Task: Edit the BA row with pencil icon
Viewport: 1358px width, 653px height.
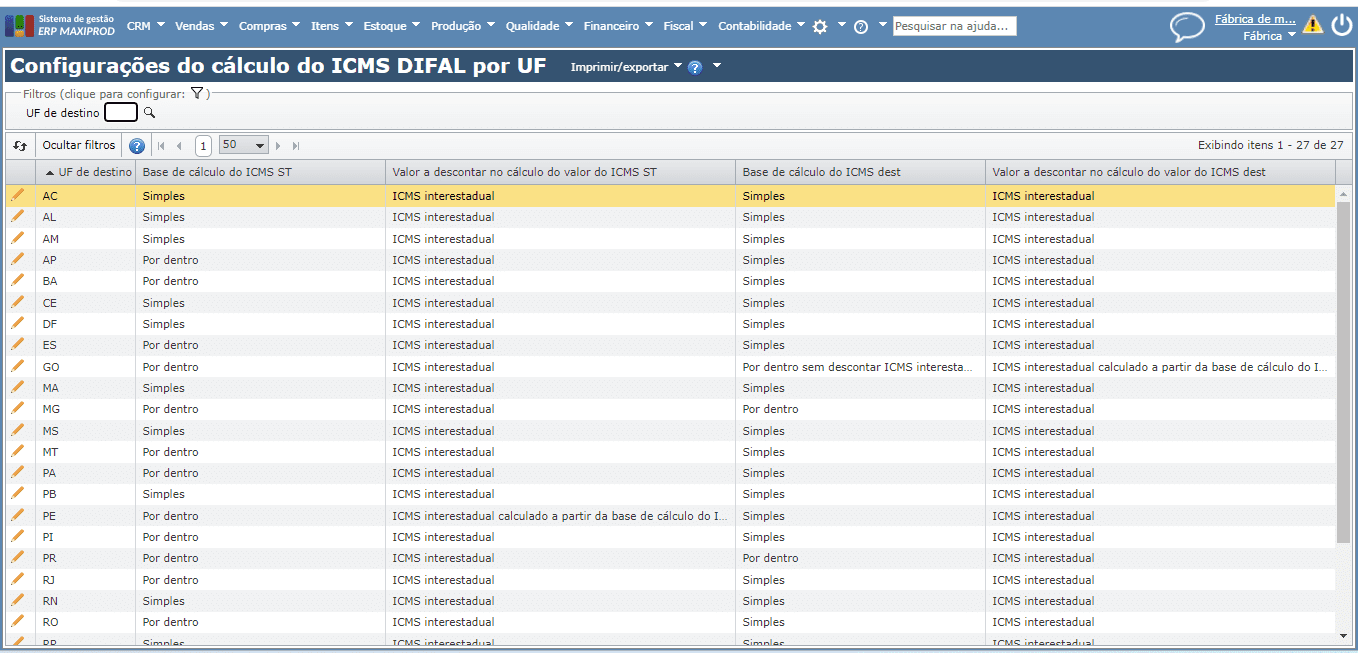Action: (17, 280)
